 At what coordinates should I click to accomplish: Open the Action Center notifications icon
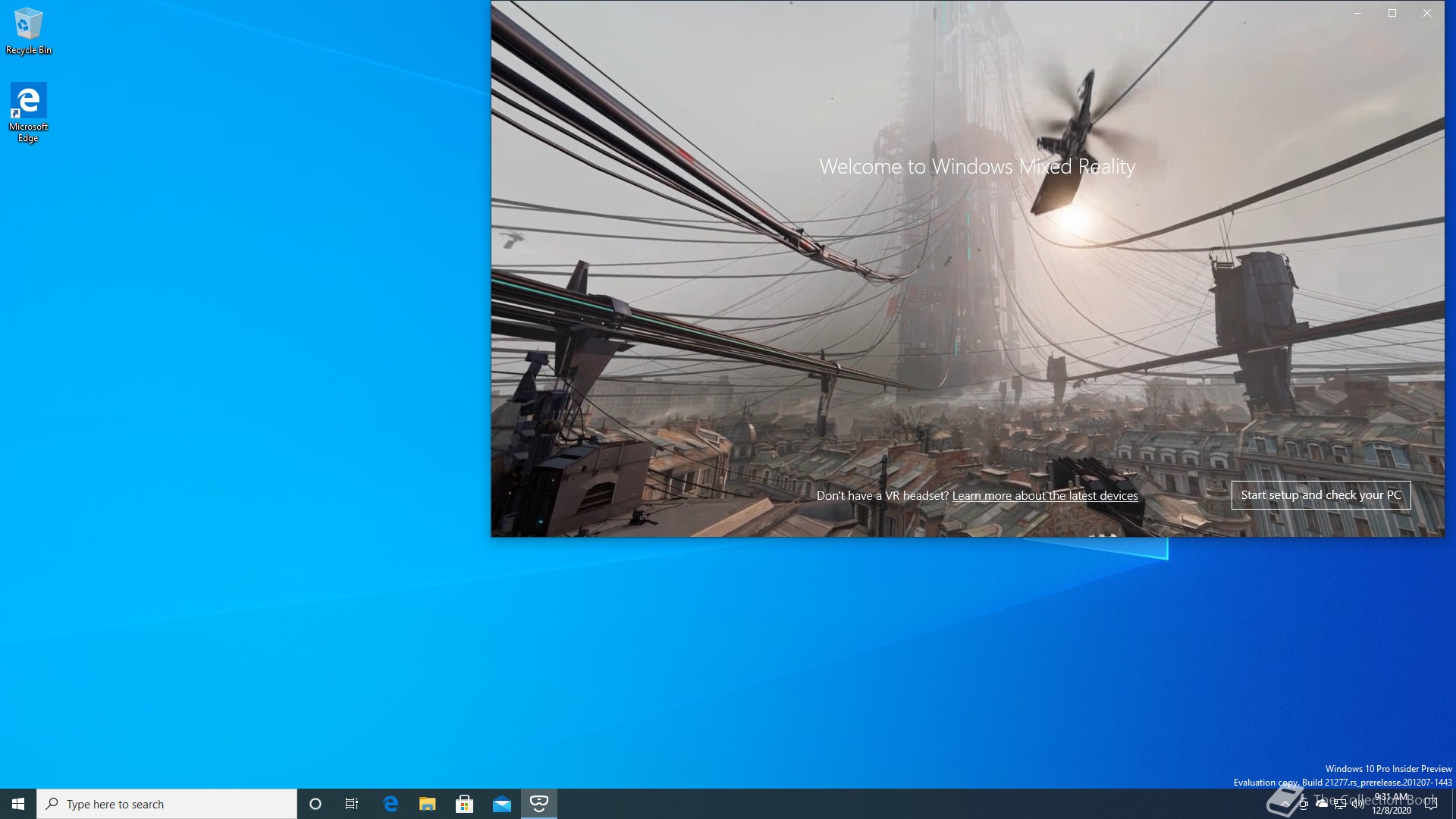(x=1431, y=804)
